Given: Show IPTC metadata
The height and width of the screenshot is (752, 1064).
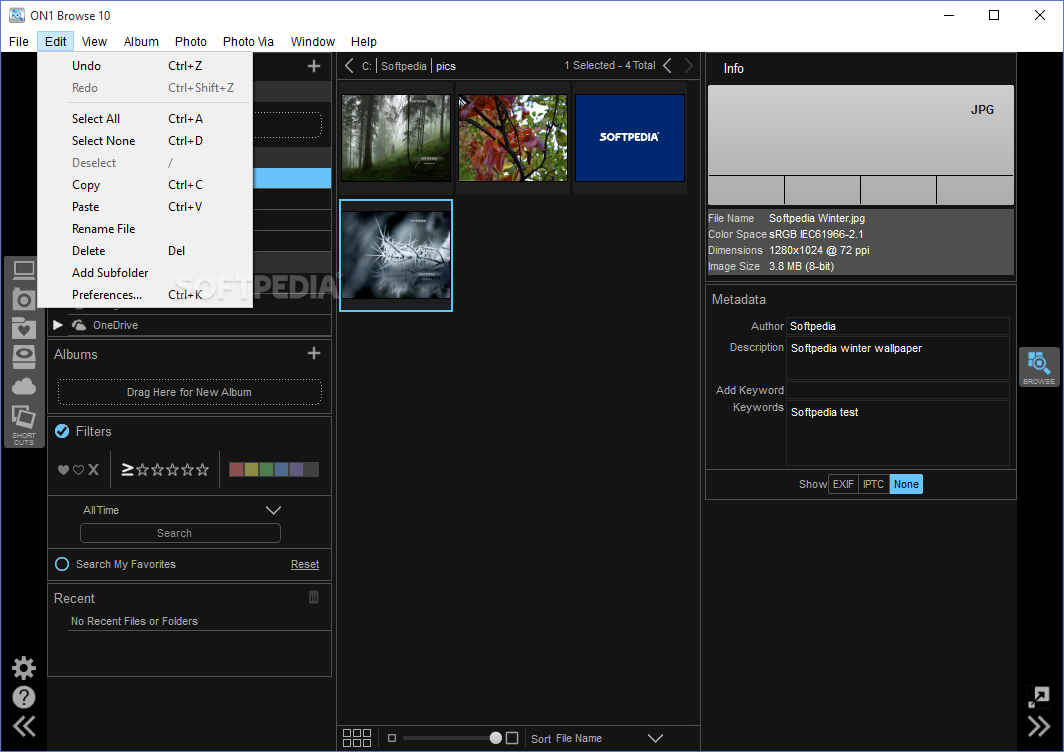Looking at the screenshot, I should coord(873,484).
